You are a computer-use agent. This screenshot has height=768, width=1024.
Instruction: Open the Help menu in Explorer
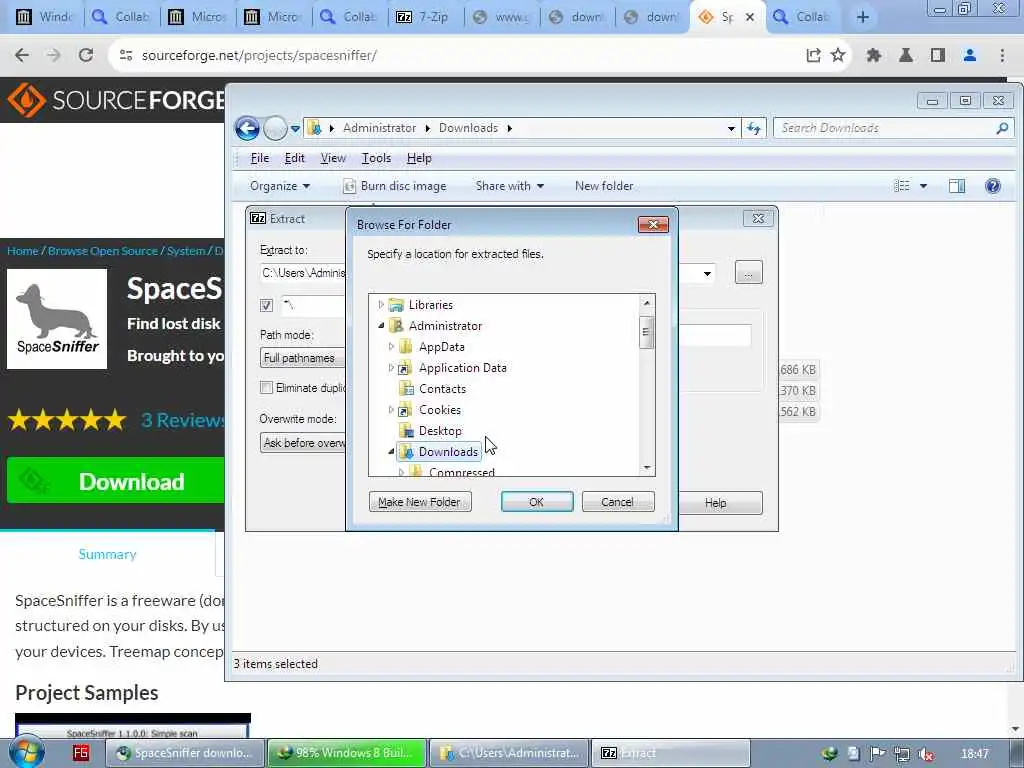419,158
